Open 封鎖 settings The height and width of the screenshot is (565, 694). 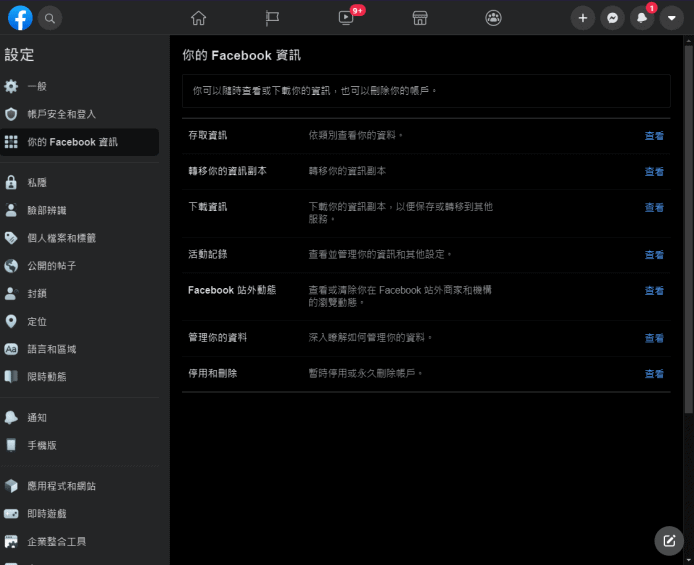(x=80, y=293)
